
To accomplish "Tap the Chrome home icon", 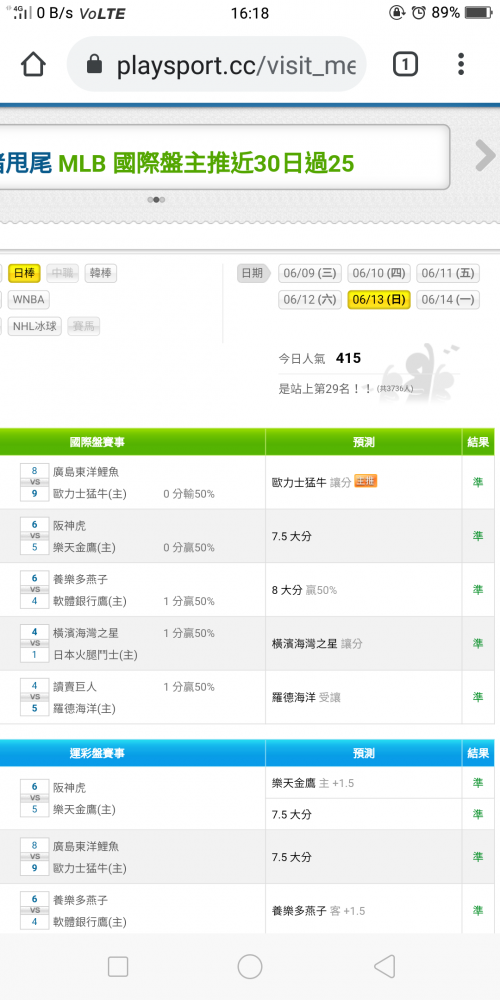I will [x=33, y=64].
